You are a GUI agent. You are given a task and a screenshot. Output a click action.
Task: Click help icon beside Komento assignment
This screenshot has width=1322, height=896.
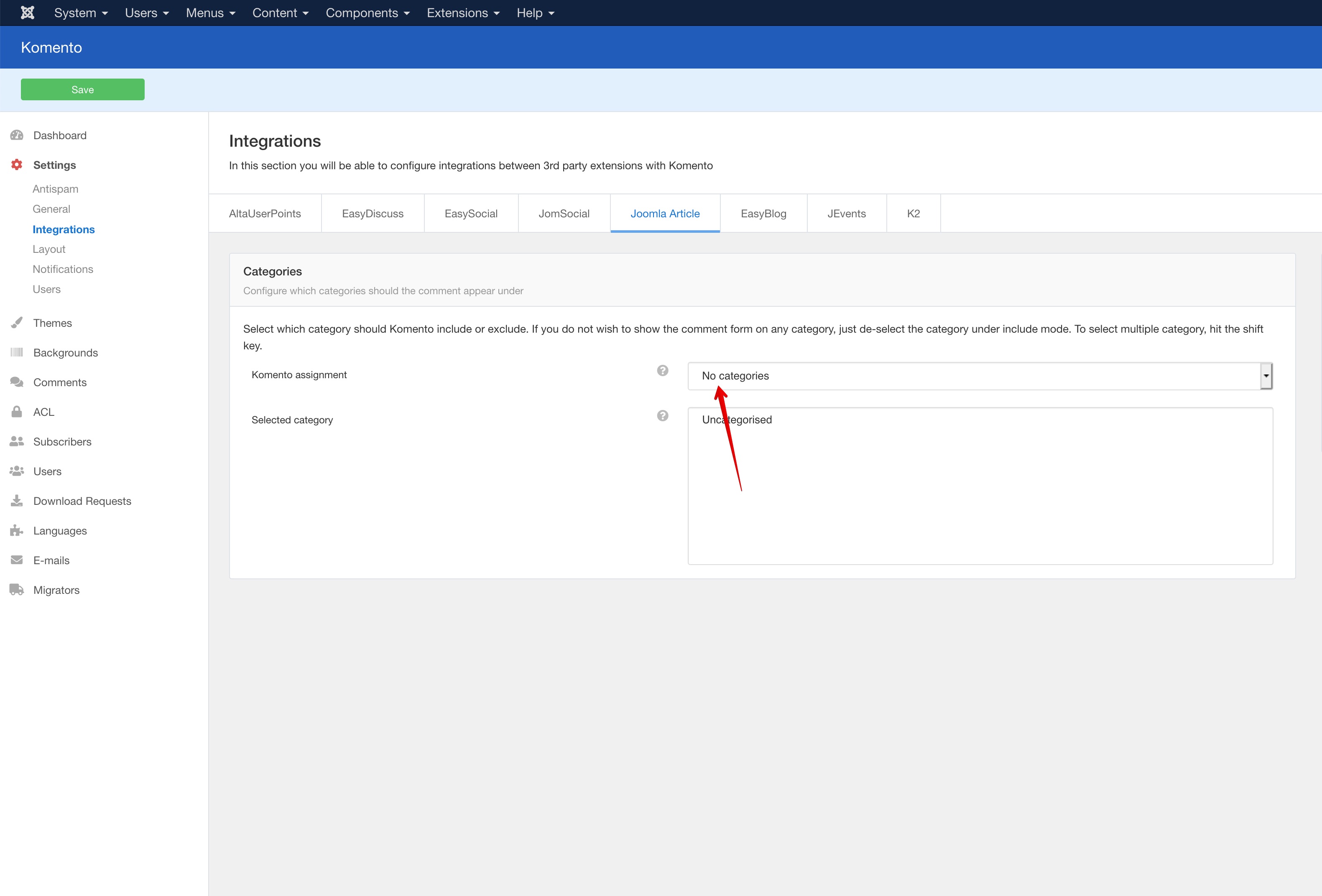[x=662, y=371]
